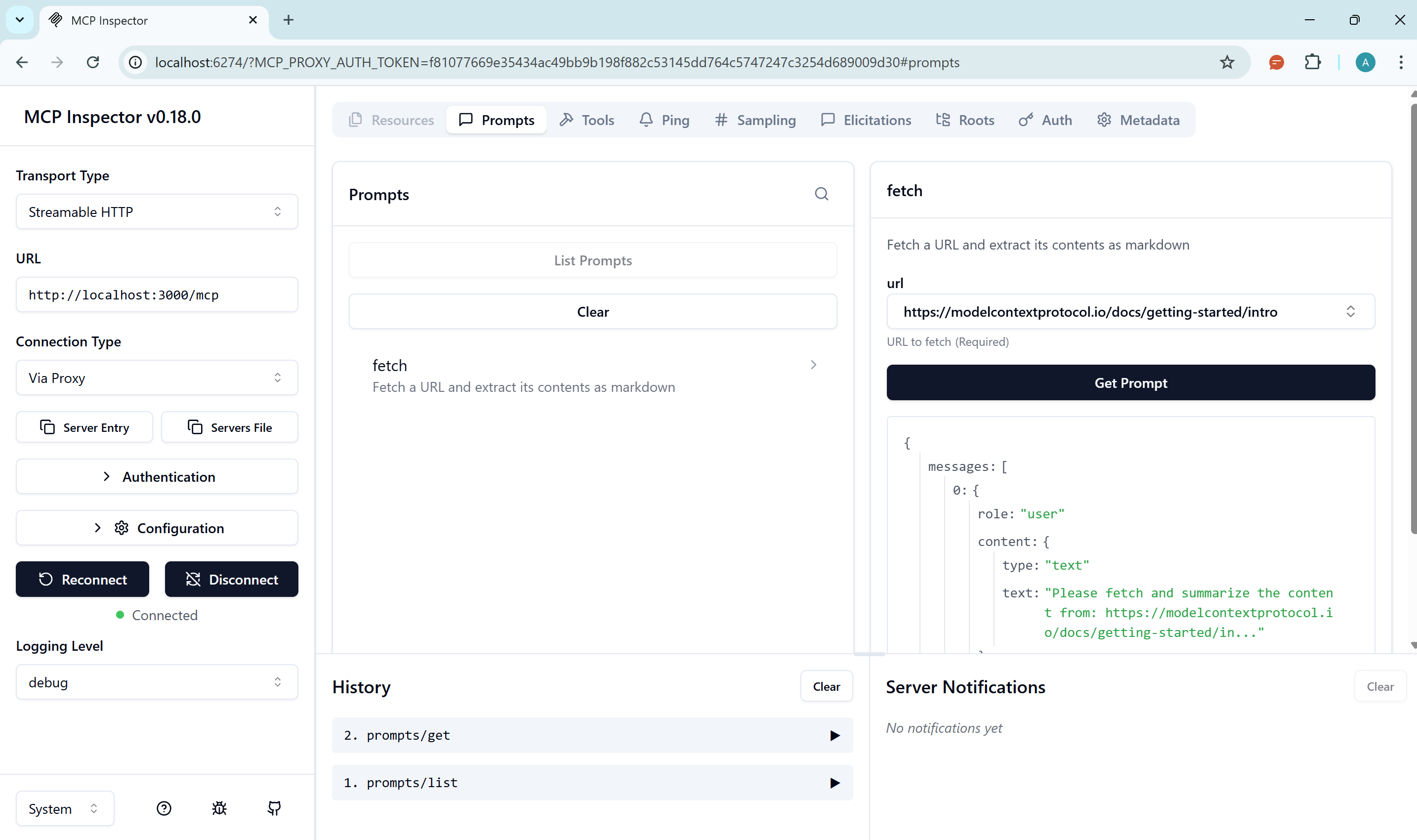Open the help question mark icon
The image size is (1417, 840).
point(164,808)
